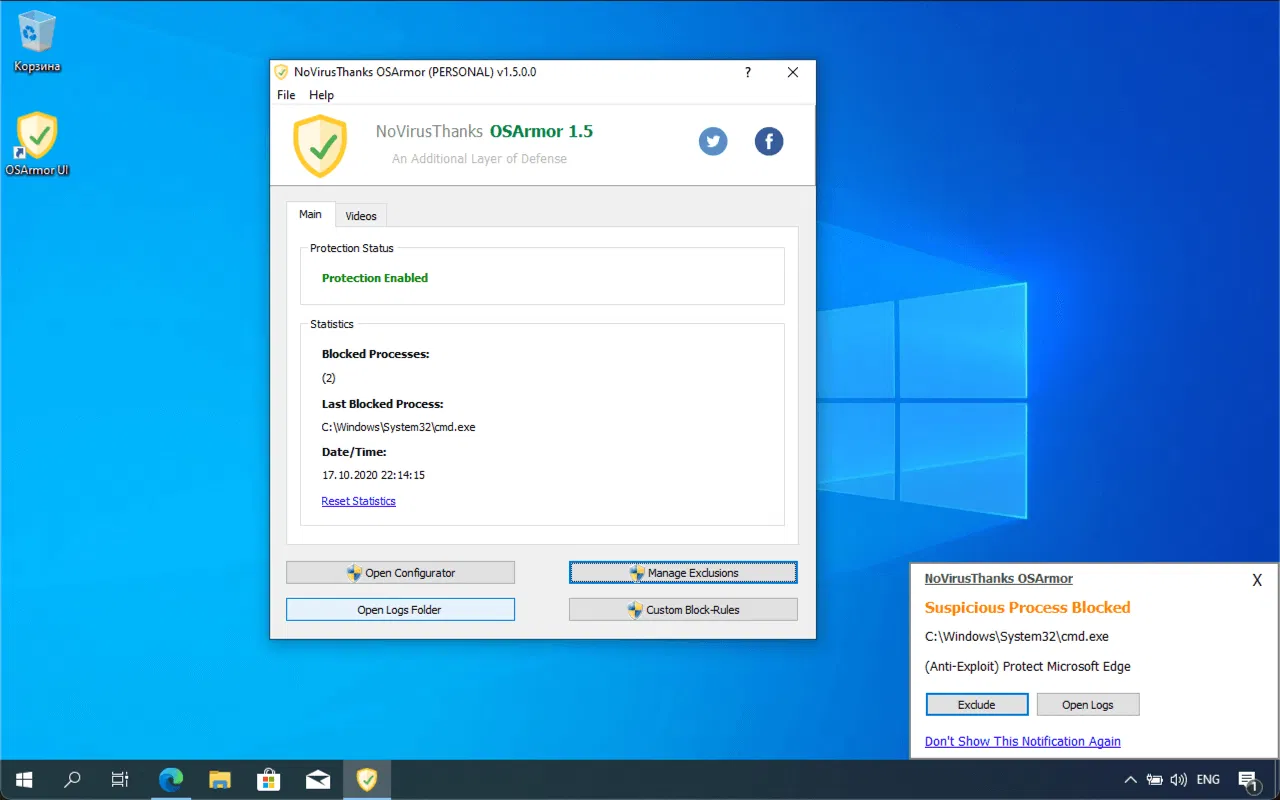Open Task View from the taskbar

[120, 780]
